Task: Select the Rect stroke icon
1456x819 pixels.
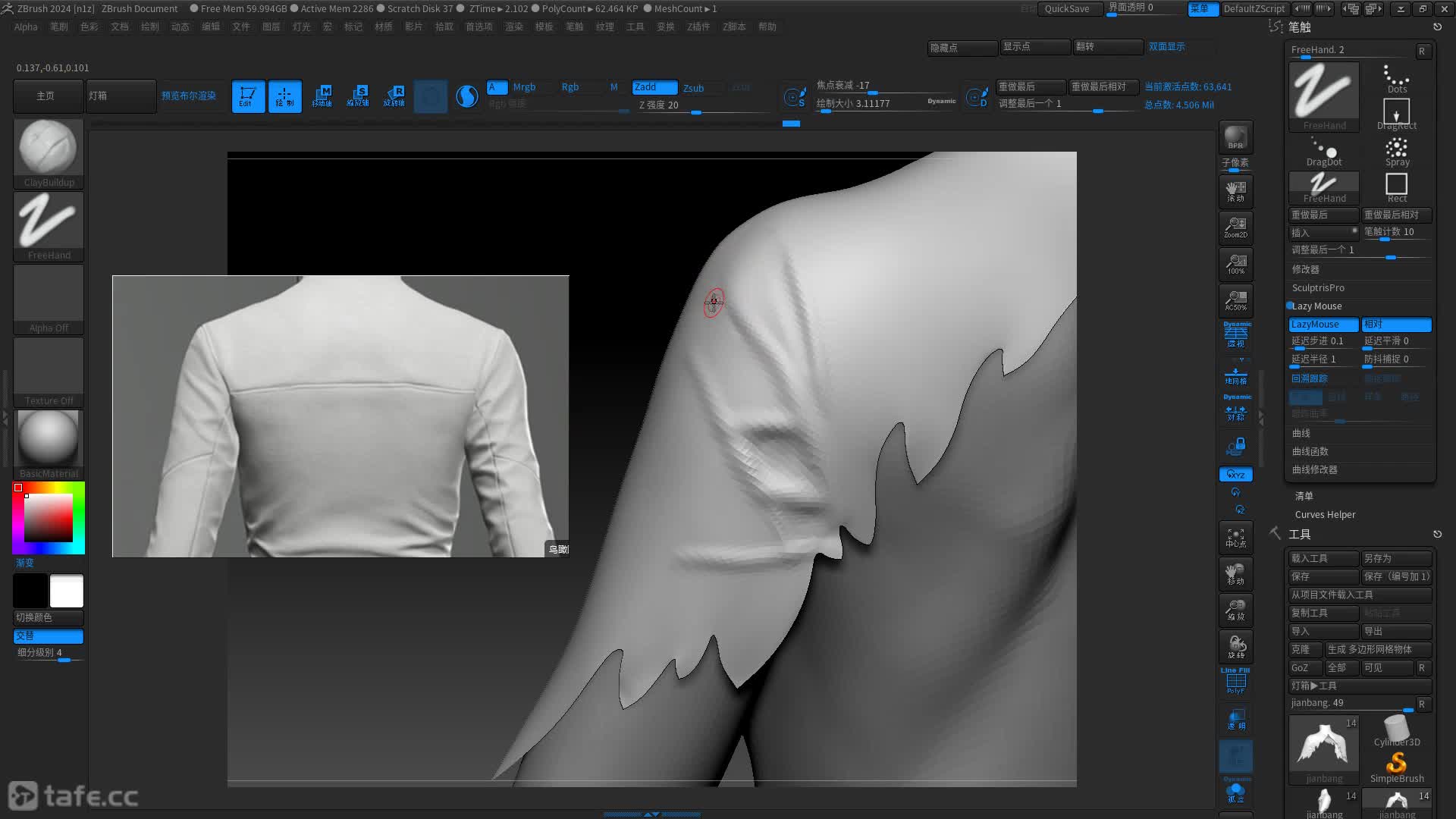Action: coord(1397,188)
